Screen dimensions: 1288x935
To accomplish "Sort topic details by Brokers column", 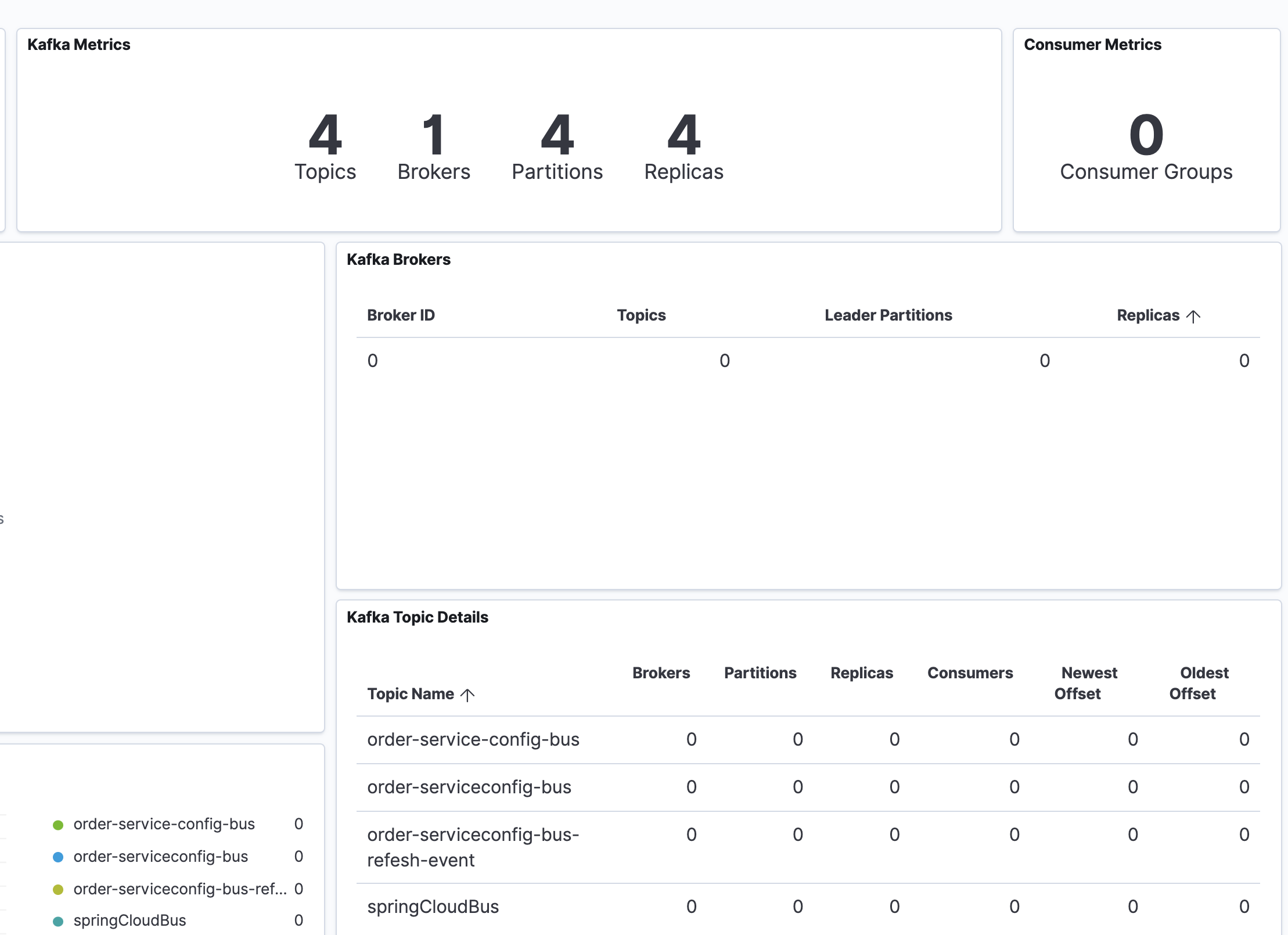I will click(x=661, y=673).
